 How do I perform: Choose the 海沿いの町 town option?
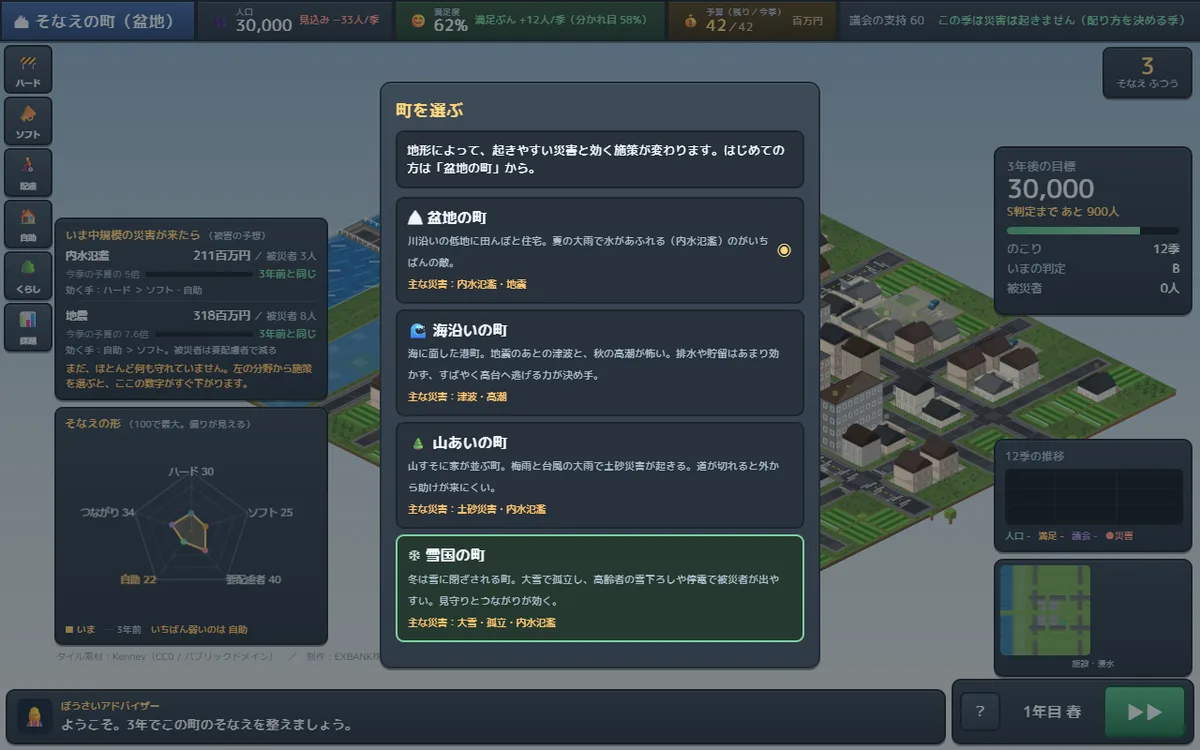coord(600,363)
